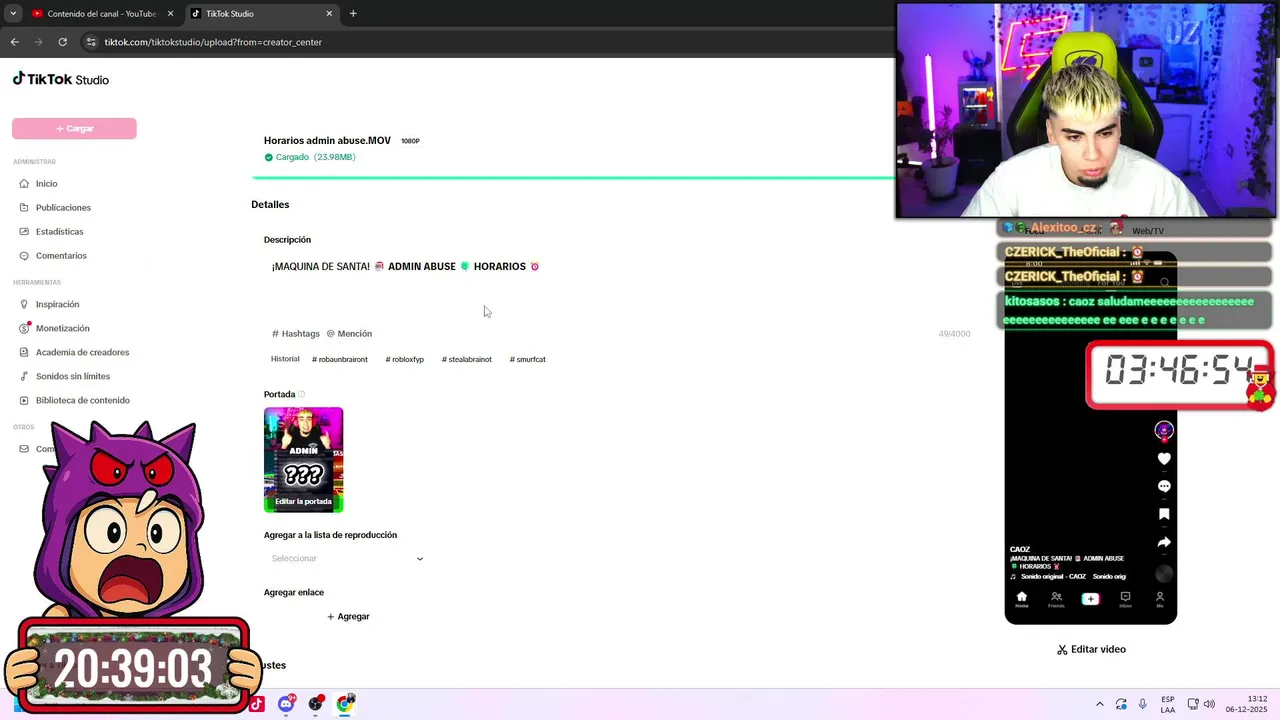Click the site info icon in address bar
1280x720 pixels.
pyautogui.click(x=91, y=42)
